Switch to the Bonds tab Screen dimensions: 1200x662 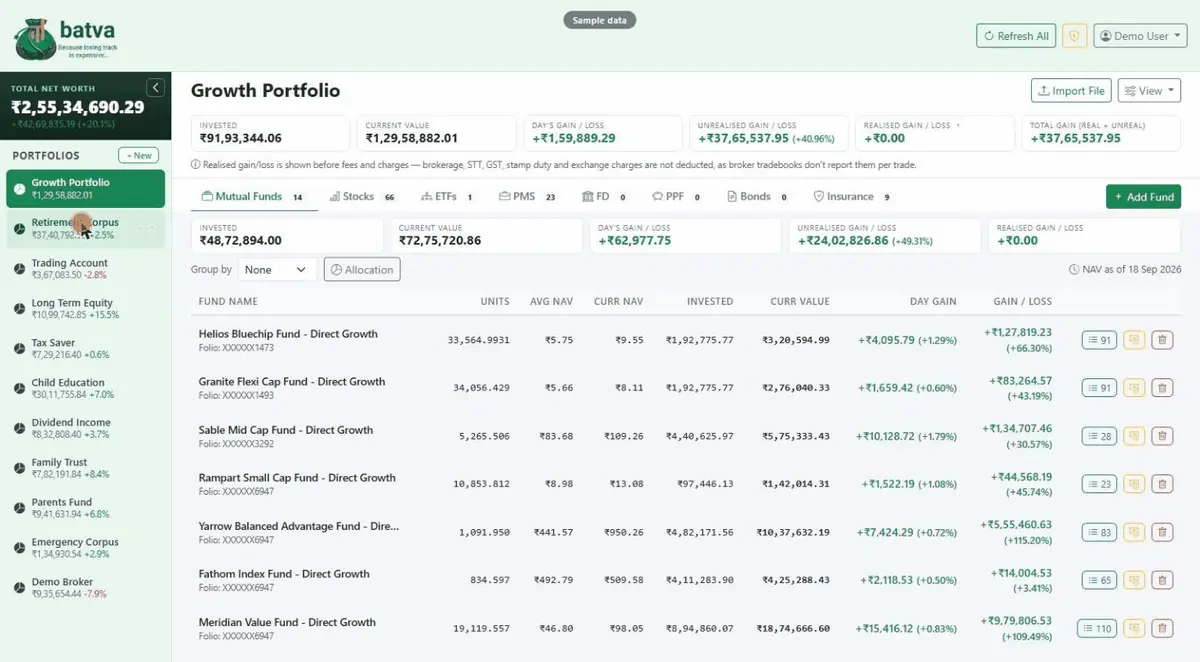tap(757, 197)
